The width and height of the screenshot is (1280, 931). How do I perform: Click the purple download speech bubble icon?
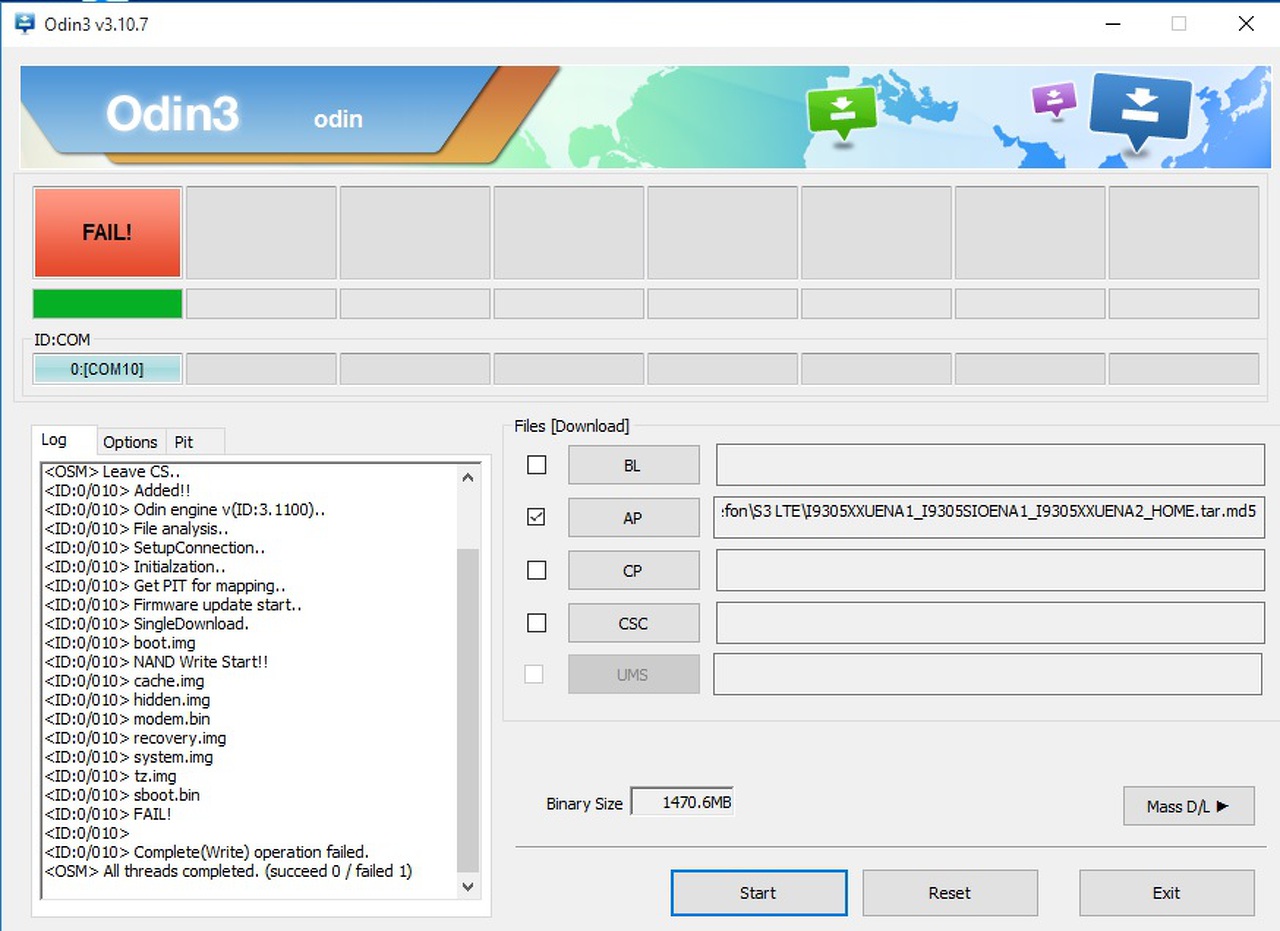[x=1054, y=100]
